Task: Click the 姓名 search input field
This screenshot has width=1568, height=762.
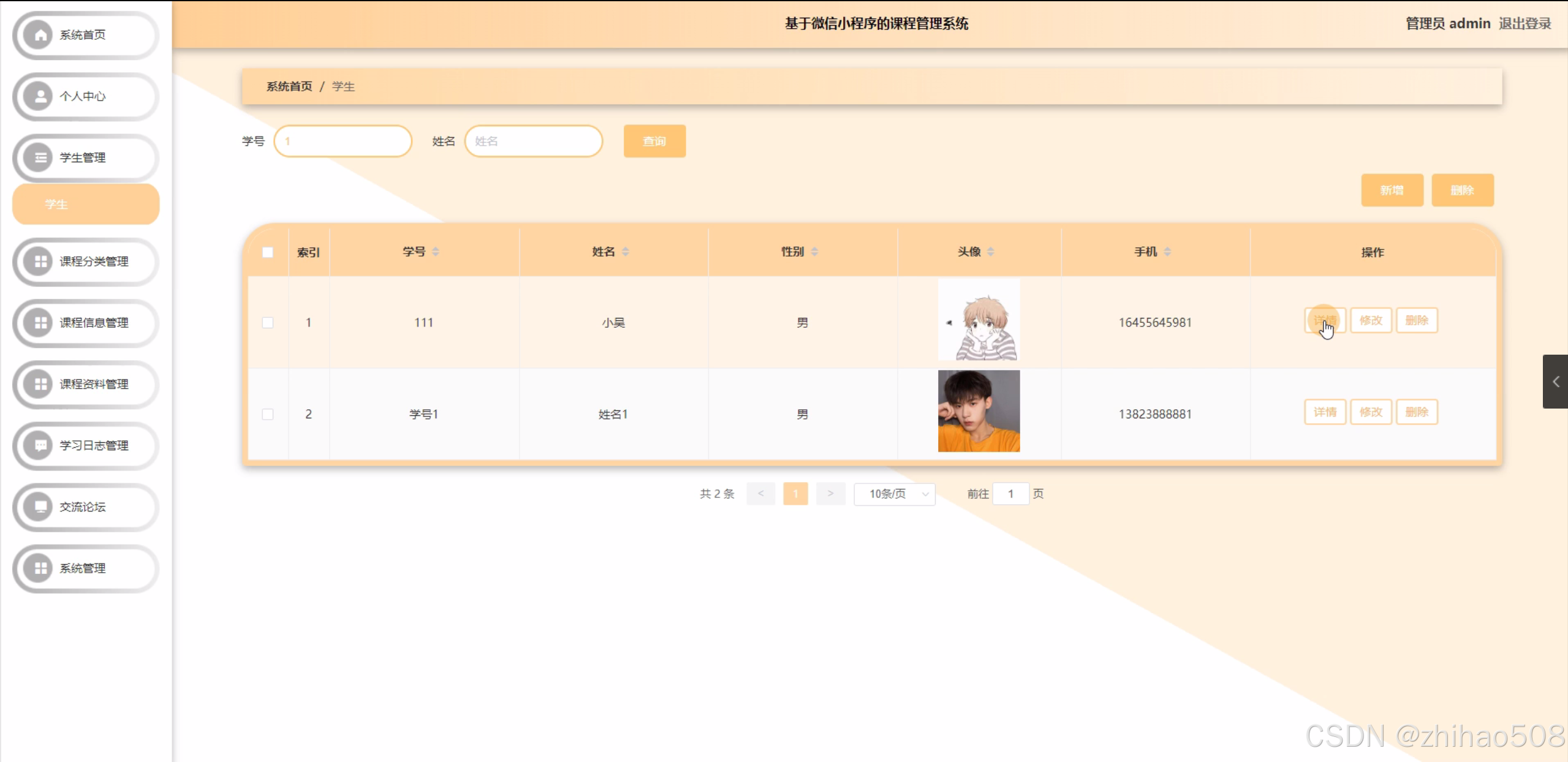Action: click(533, 141)
